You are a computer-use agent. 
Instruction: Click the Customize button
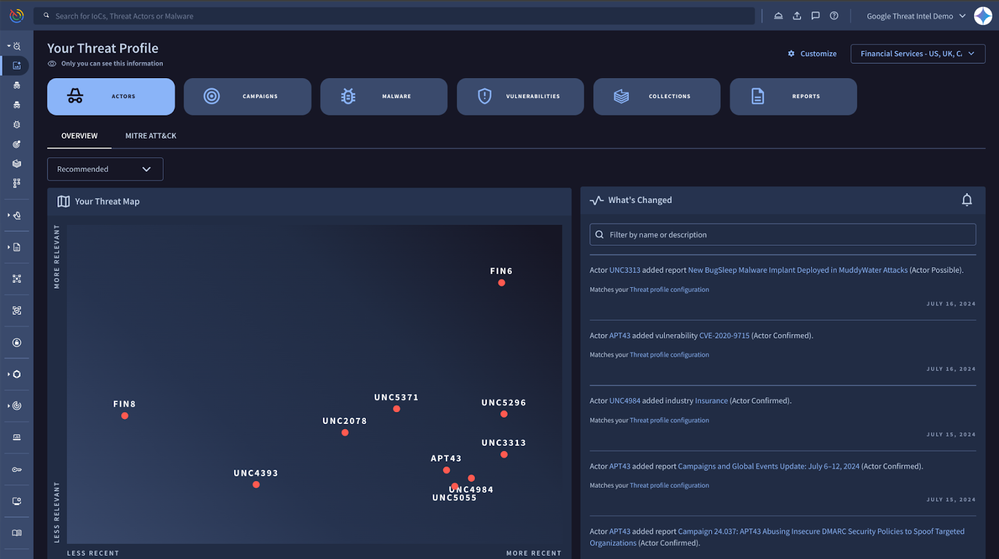pos(812,54)
